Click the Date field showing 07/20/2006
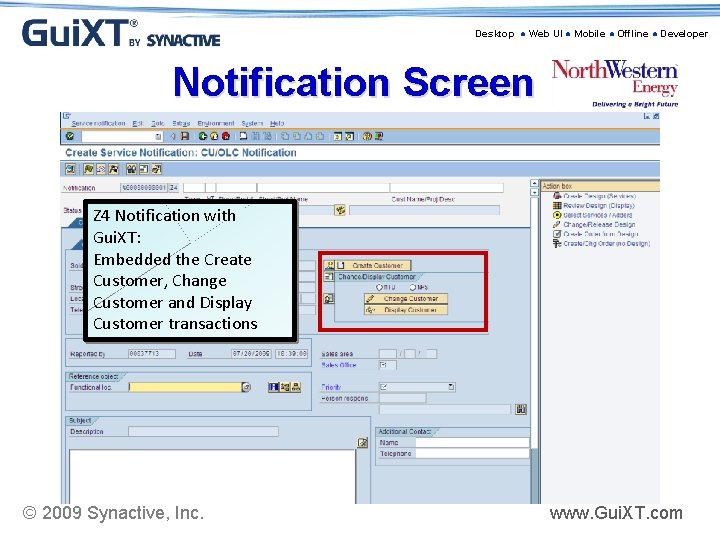 (251, 354)
